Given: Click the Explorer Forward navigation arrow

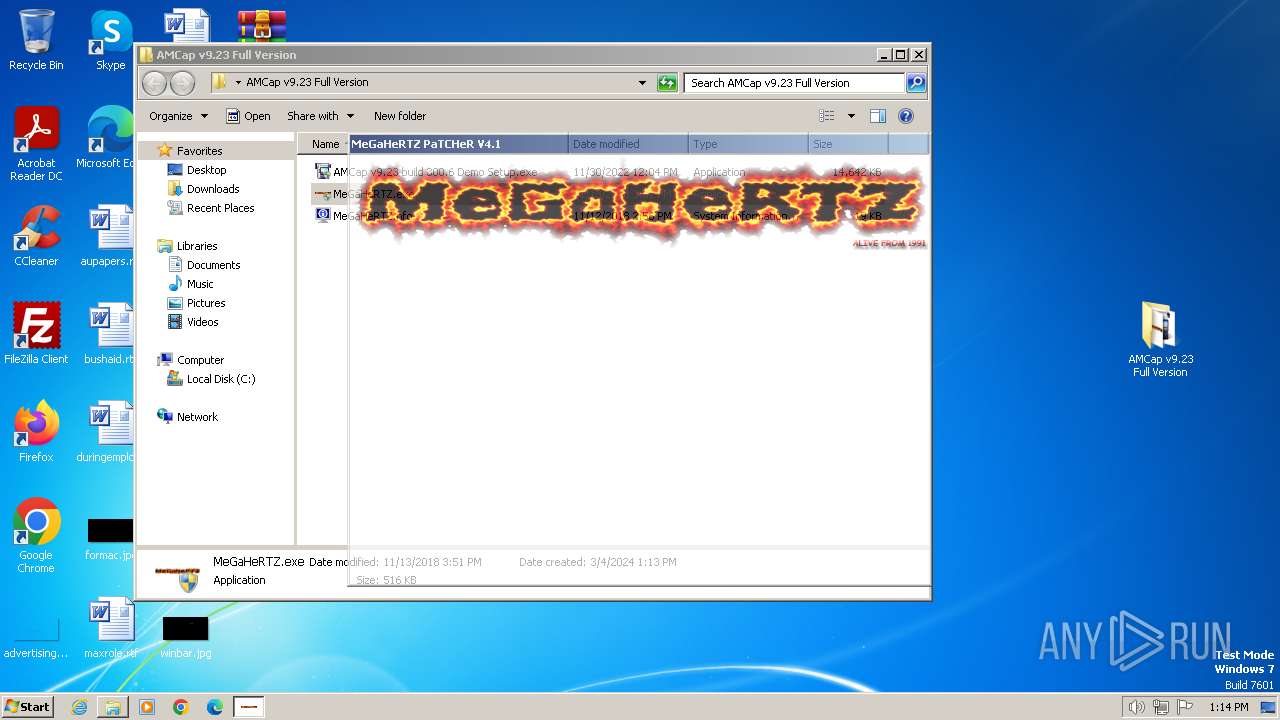Looking at the screenshot, I should [182, 83].
